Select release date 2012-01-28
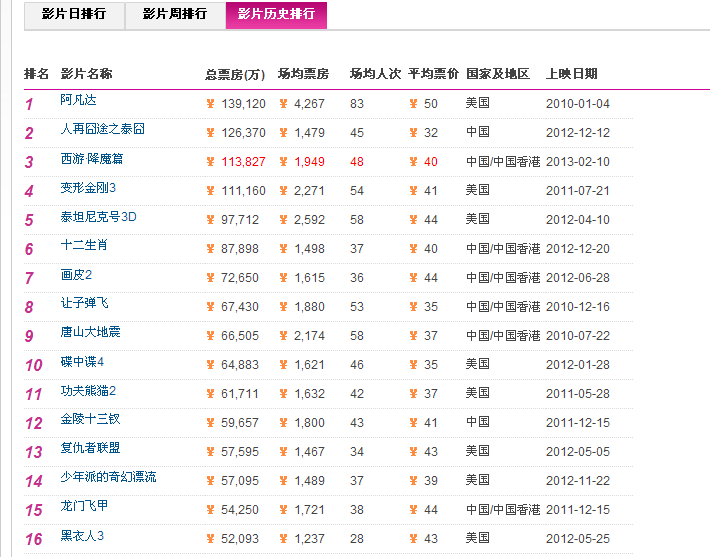 coord(578,365)
